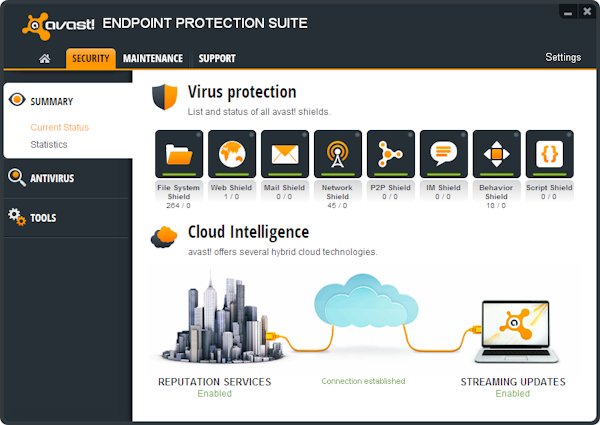Click the IM Shield chat icon

(444, 154)
